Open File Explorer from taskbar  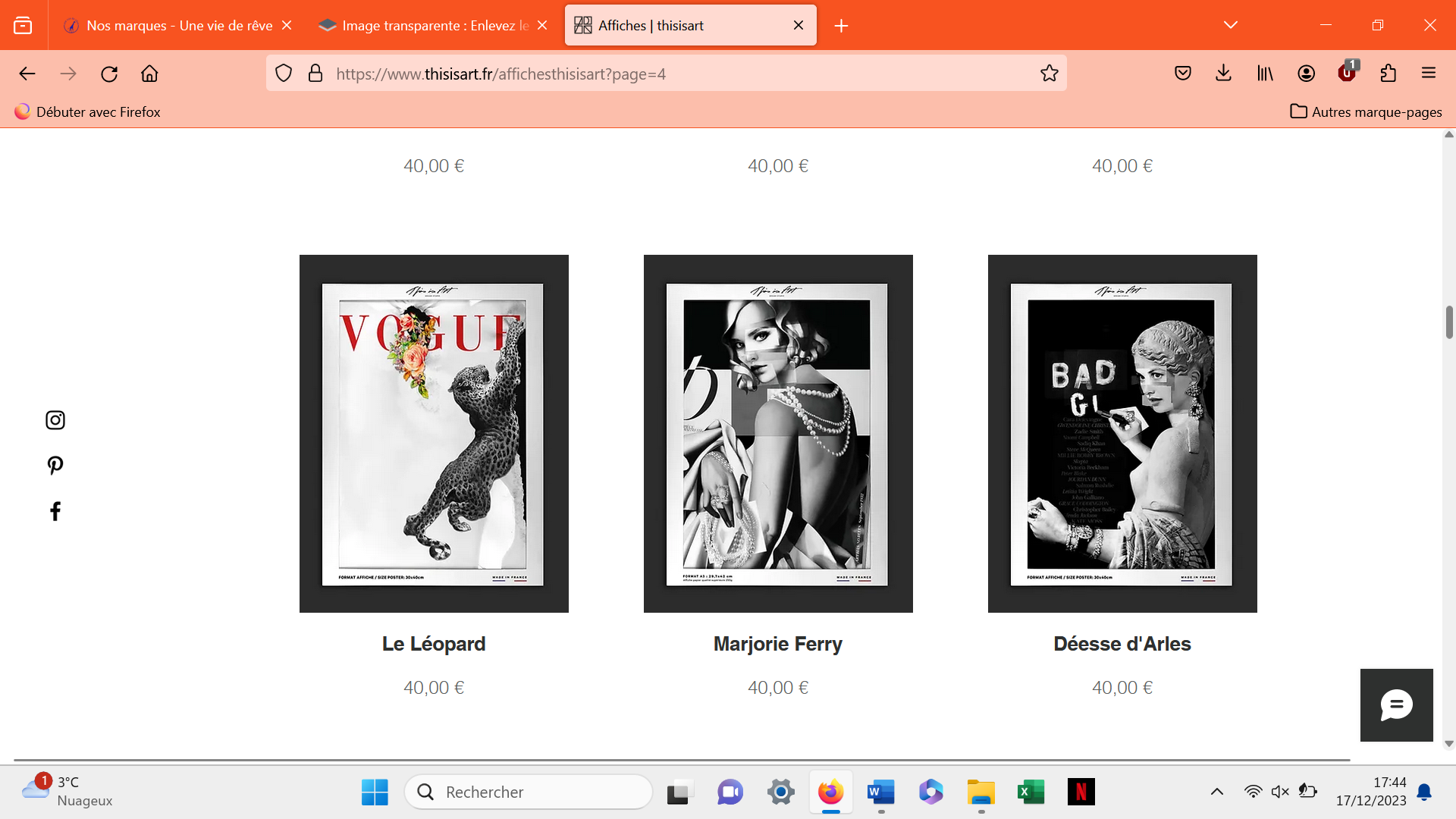pyautogui.click(x=981, y=792)
